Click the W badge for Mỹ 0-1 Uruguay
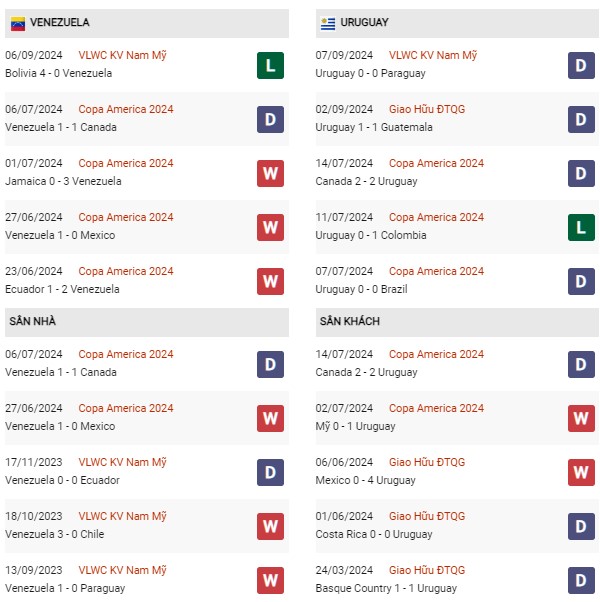 click(581, 418)
